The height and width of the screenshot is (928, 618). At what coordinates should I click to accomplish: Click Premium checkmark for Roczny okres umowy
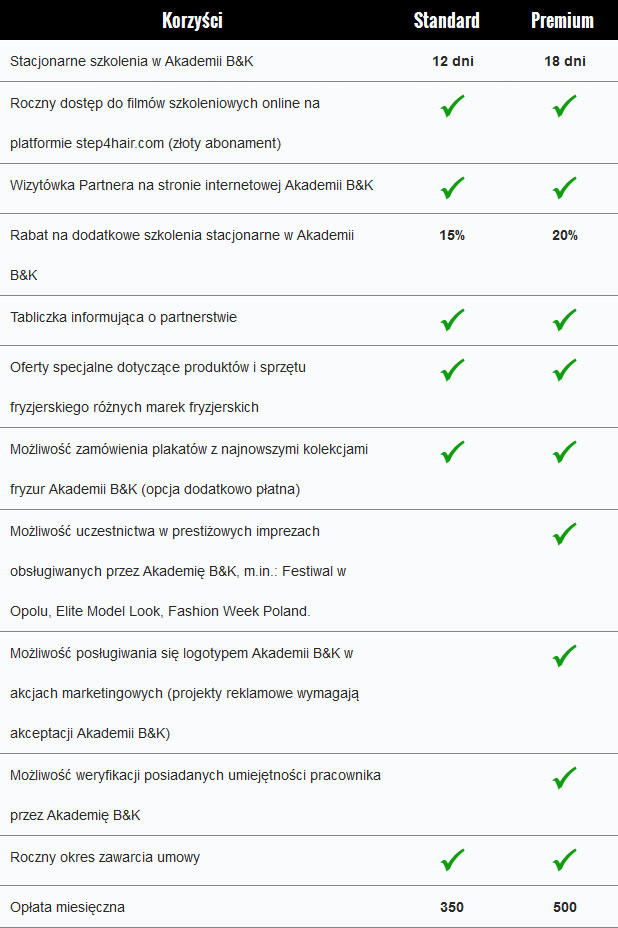pyautogui.click(x=564, y=861)
